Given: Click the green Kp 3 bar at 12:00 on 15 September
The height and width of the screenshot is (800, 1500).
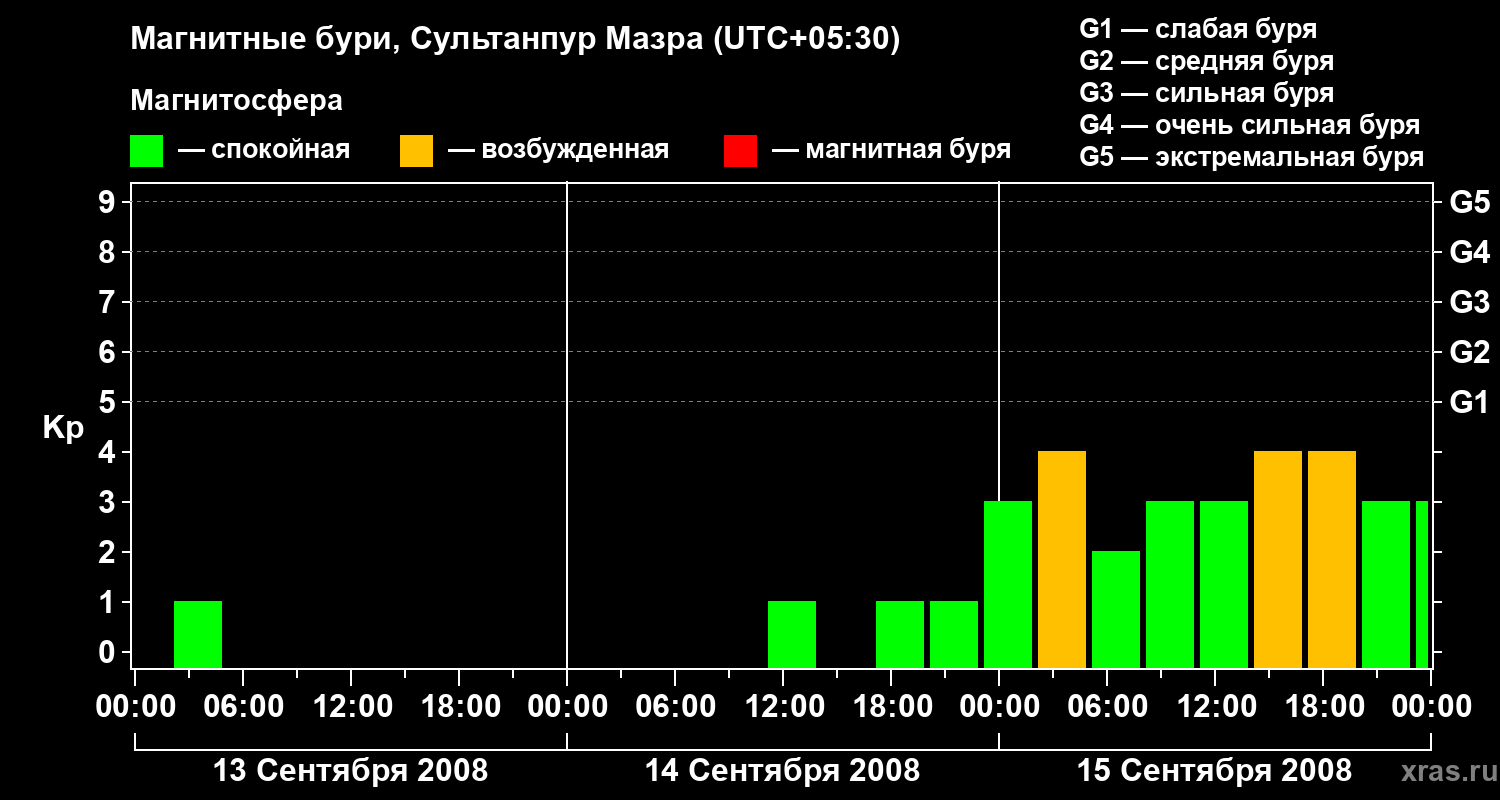Looking at the screenshot, I should click(x=1224, y=584).
